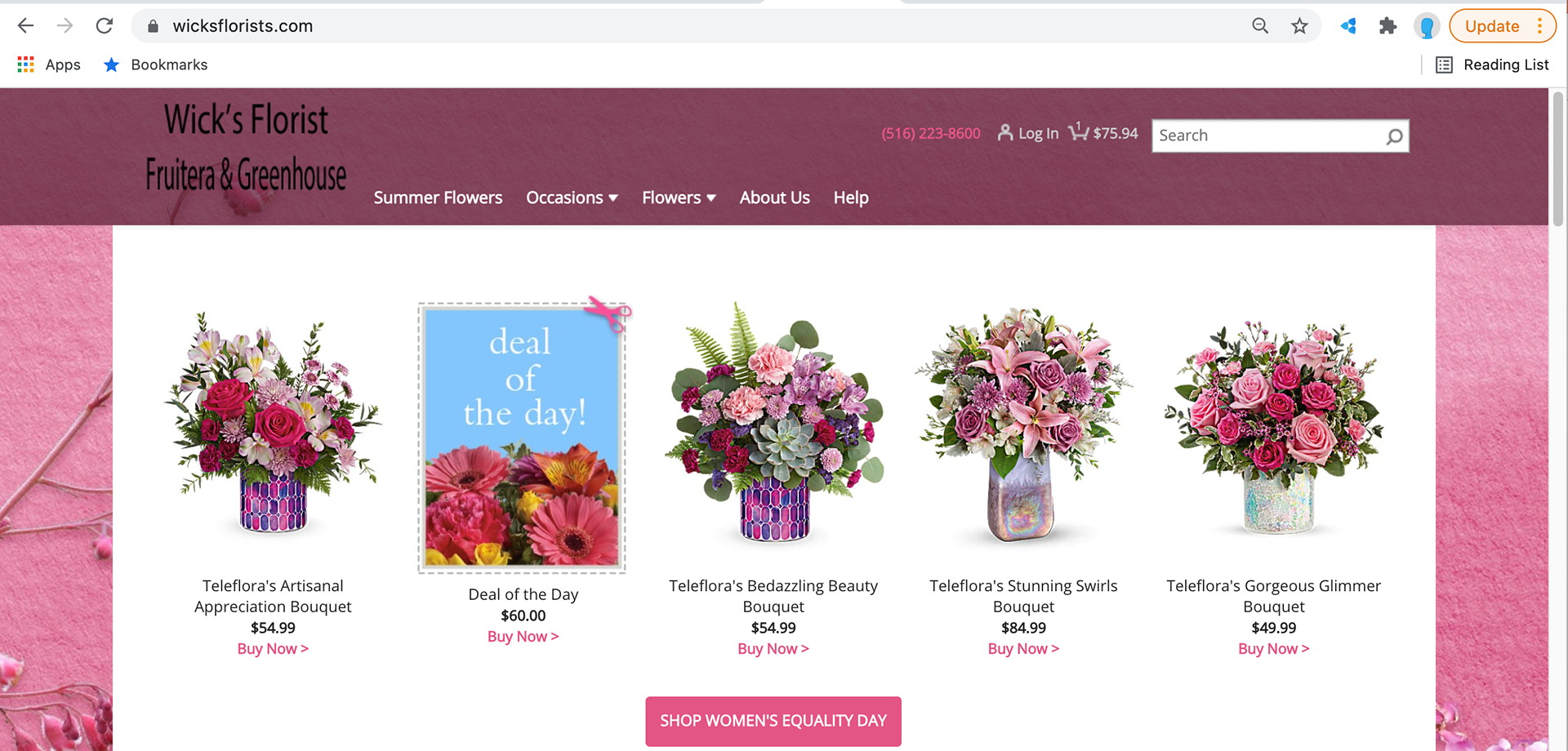Click Buy Now under Deal of the Day

click(523, 637)
